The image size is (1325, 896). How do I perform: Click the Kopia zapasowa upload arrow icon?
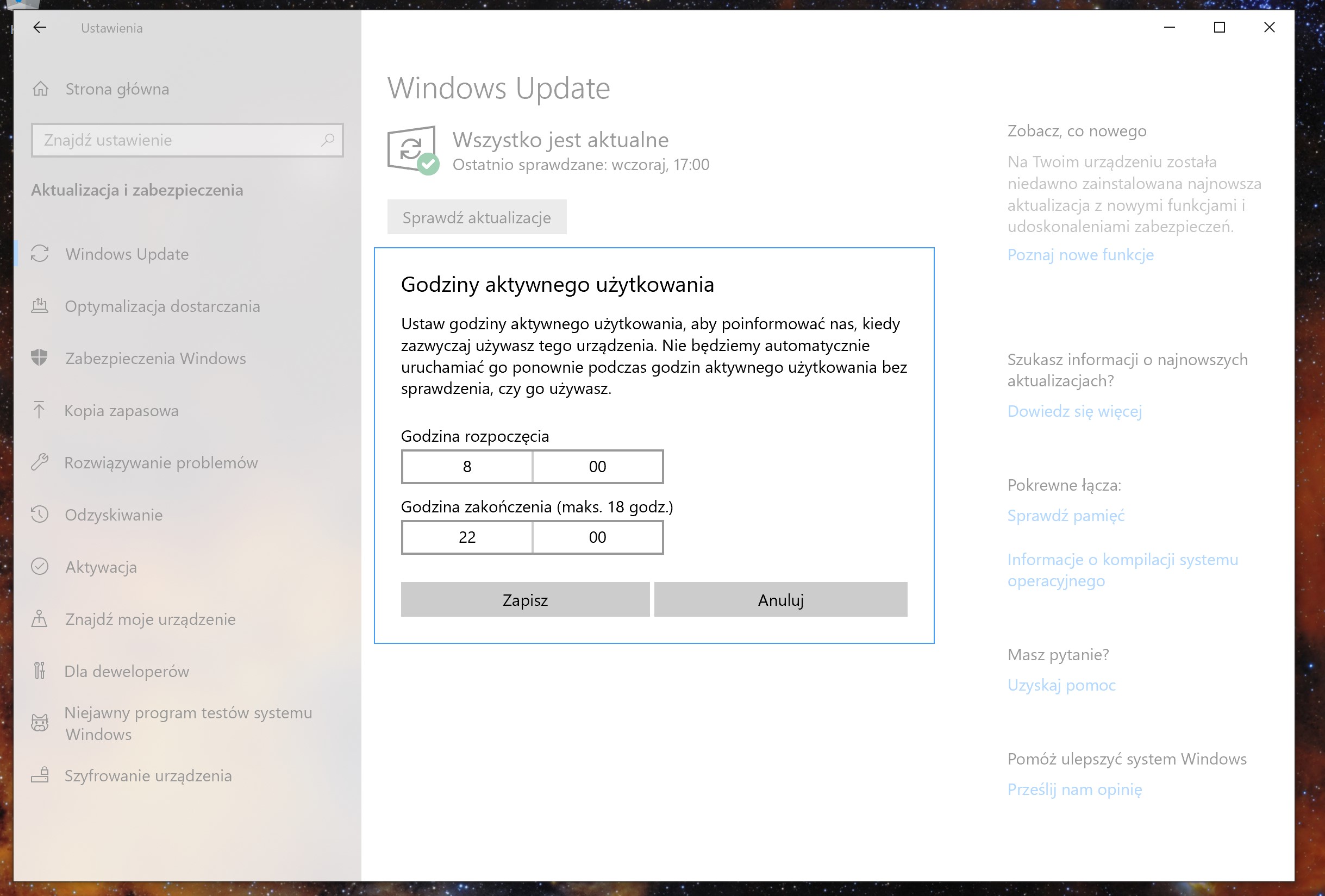click(x=39, y=410)
